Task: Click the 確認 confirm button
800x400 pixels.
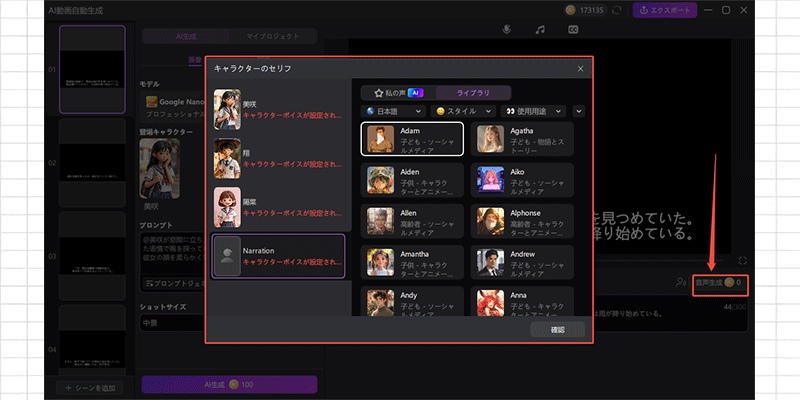Action: (x=557, y=330)
